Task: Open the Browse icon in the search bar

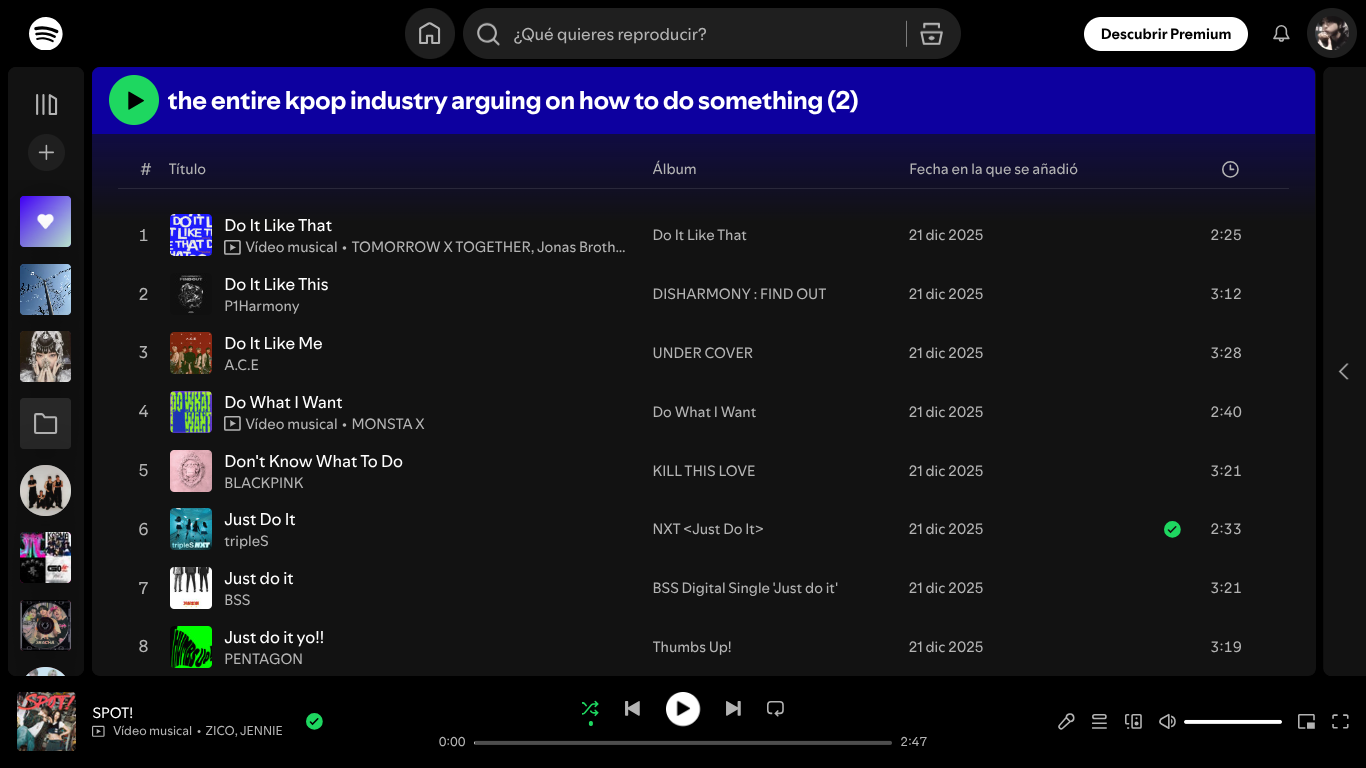Action: [x=932, y=34]
